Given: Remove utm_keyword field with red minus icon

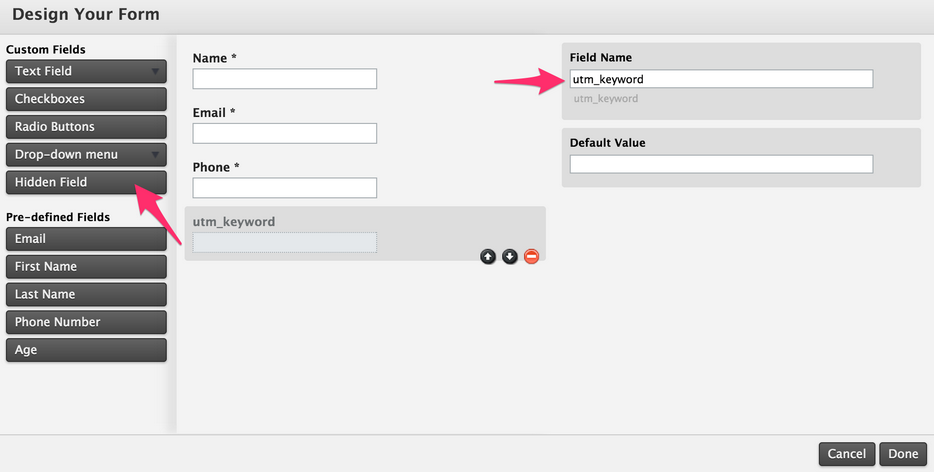Looking at the screenshot, I should [531, 257].
